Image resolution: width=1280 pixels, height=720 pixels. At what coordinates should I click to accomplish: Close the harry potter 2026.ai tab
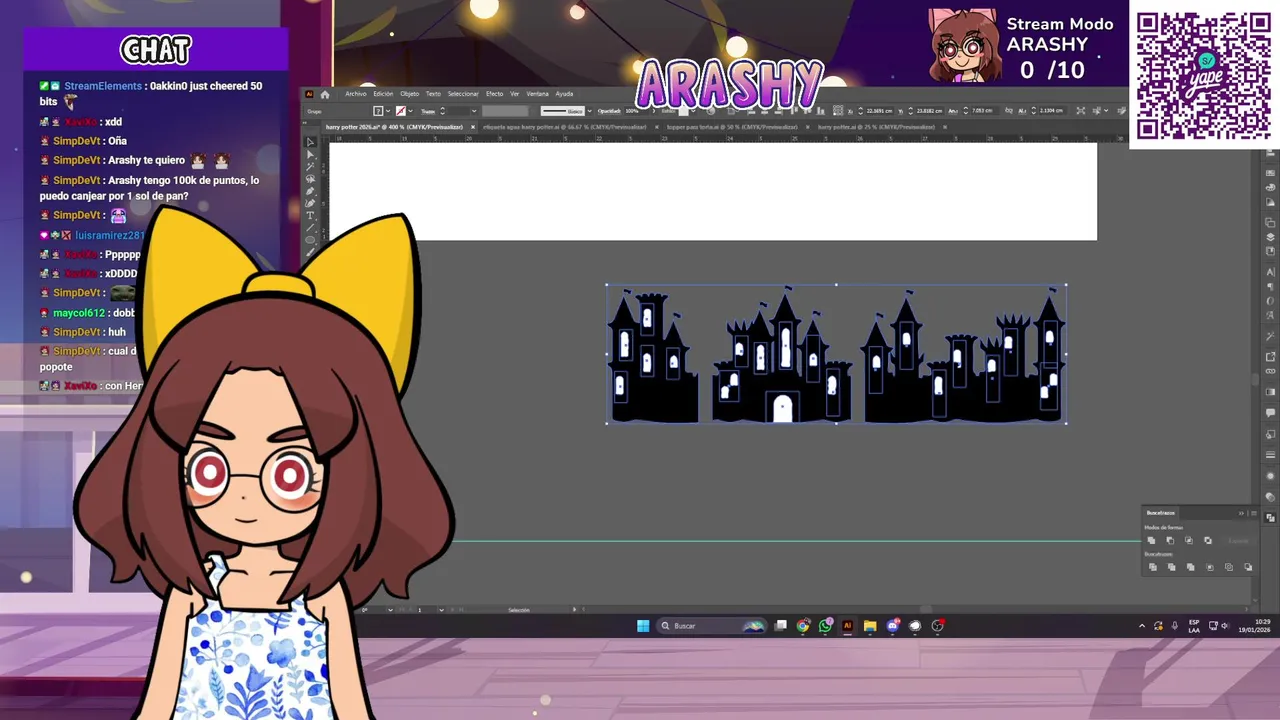coord(473,127)
